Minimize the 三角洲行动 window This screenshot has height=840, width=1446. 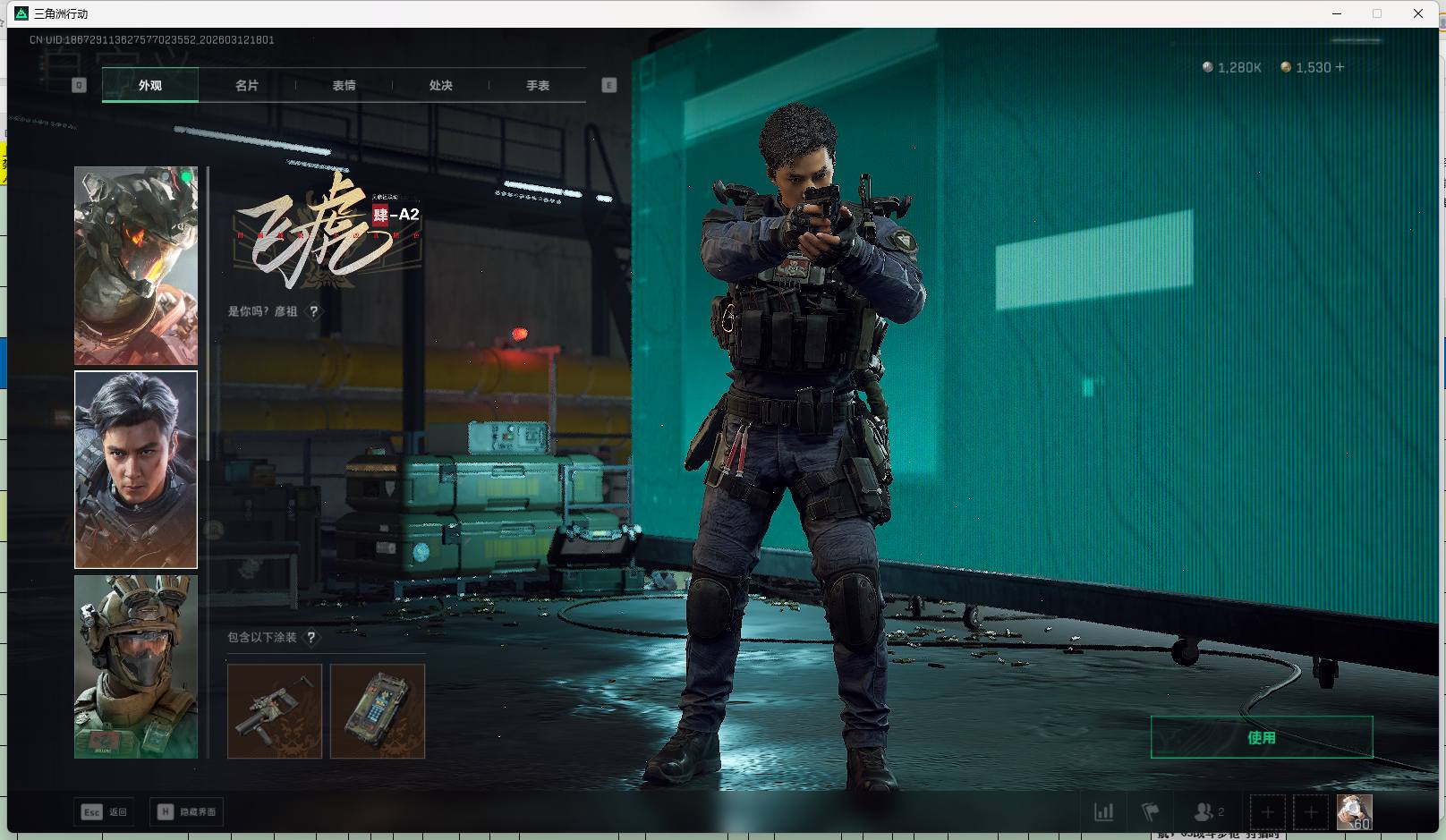pos(1338,13)
